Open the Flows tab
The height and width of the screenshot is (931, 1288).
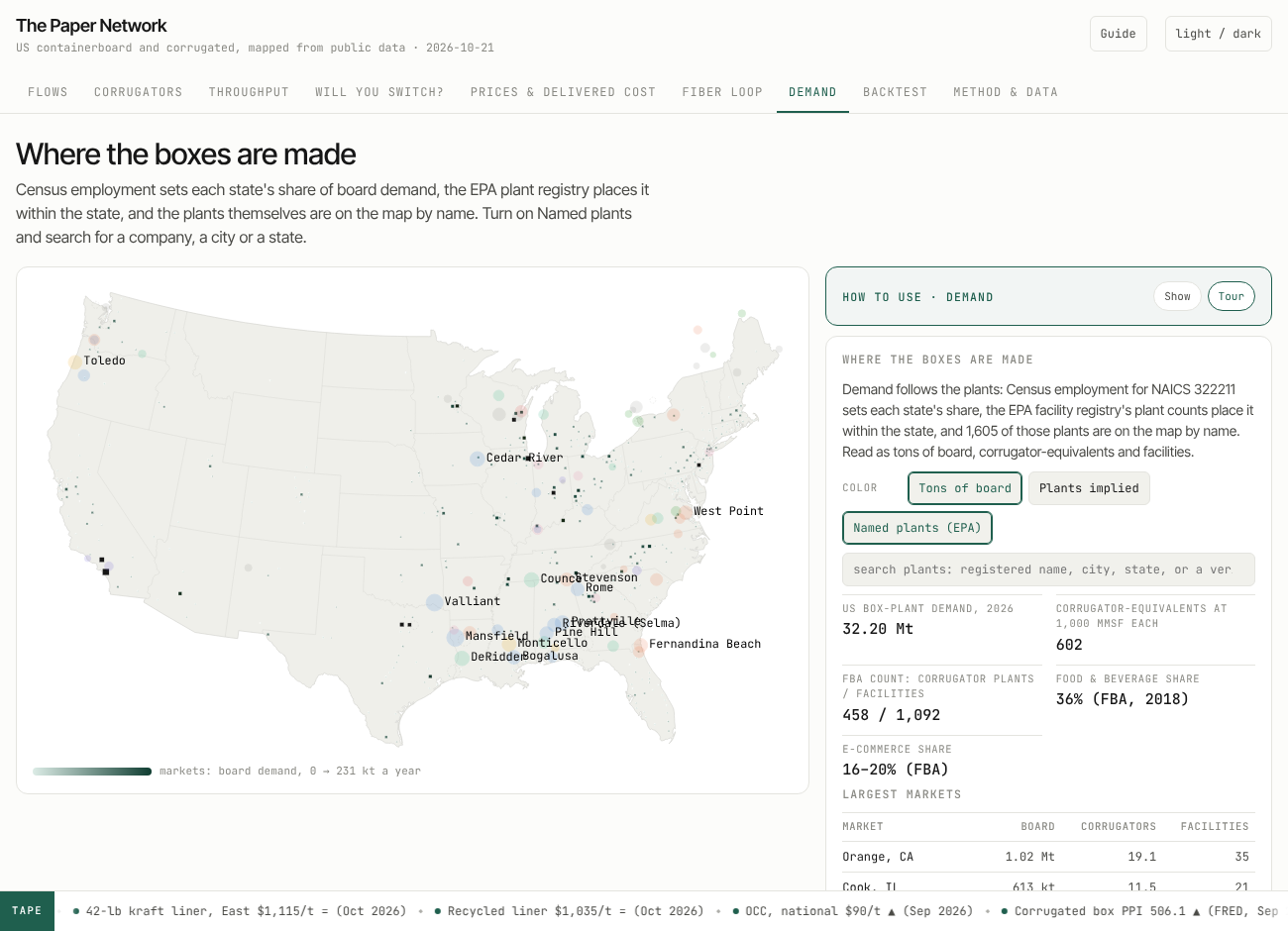(48, 92)
